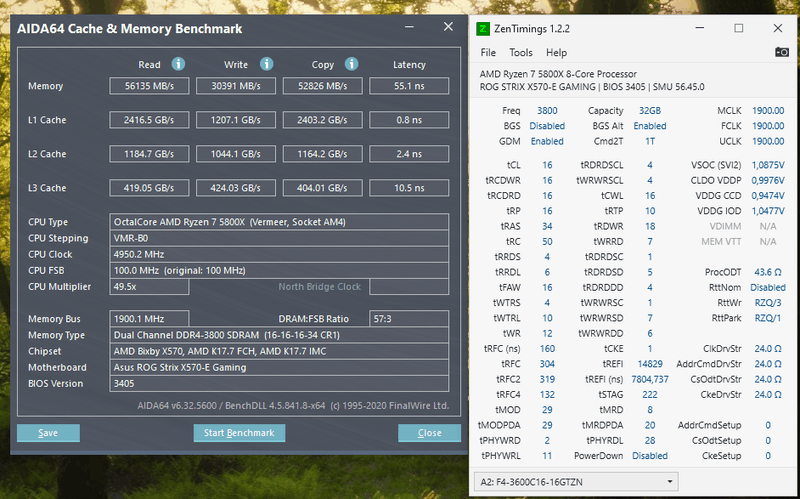
Task: Open the File menu in ZenTimings
Action: pyautogui.click(x=488, y=53)
